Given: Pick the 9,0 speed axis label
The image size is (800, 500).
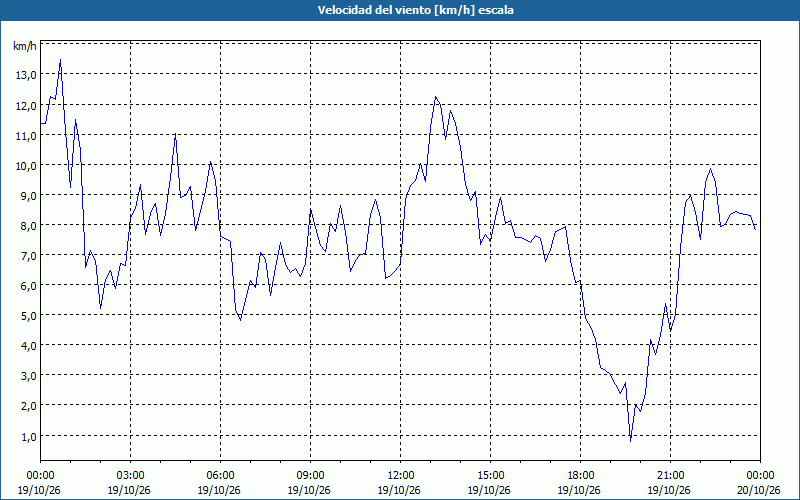Looking at the screenshot, I should click(x=28, y=195).
